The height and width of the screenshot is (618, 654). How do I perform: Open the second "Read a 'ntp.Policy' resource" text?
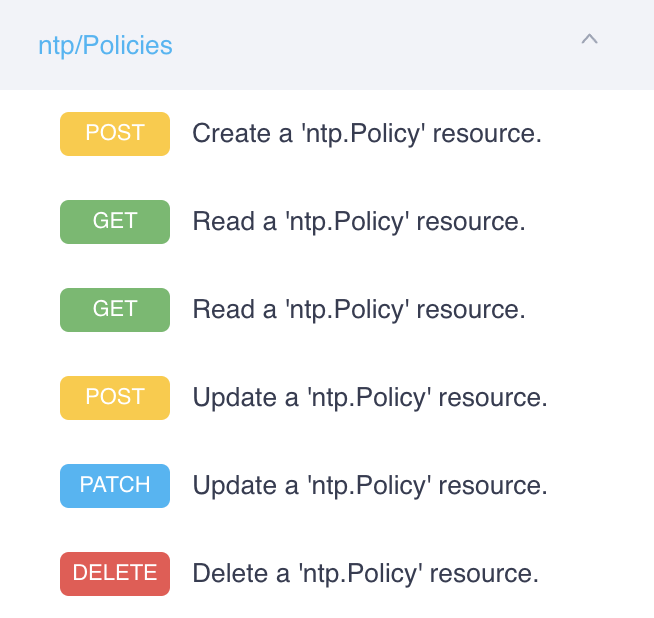click(358, 309)
